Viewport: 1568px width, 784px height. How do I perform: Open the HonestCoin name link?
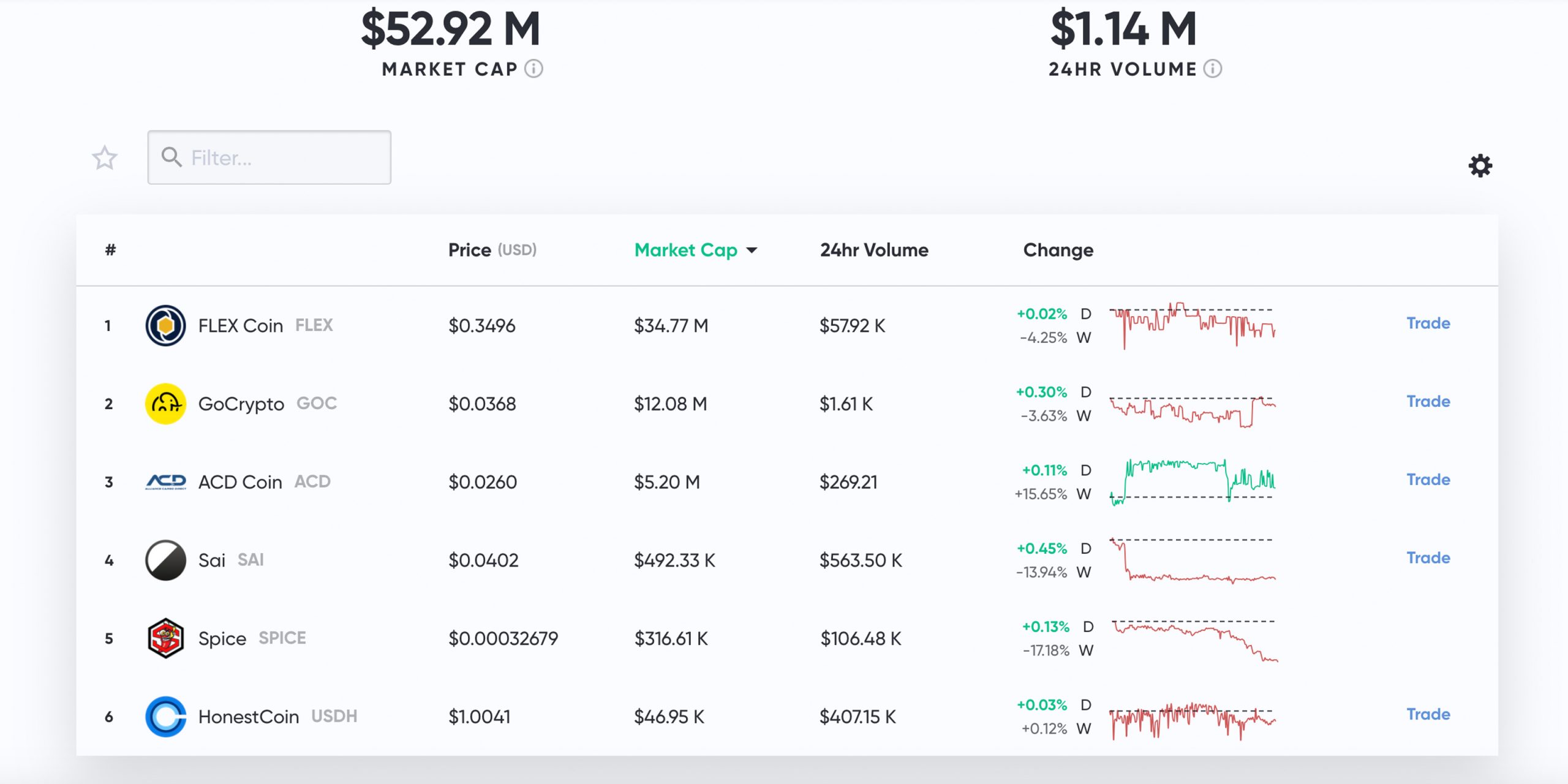tap(249, 717)
